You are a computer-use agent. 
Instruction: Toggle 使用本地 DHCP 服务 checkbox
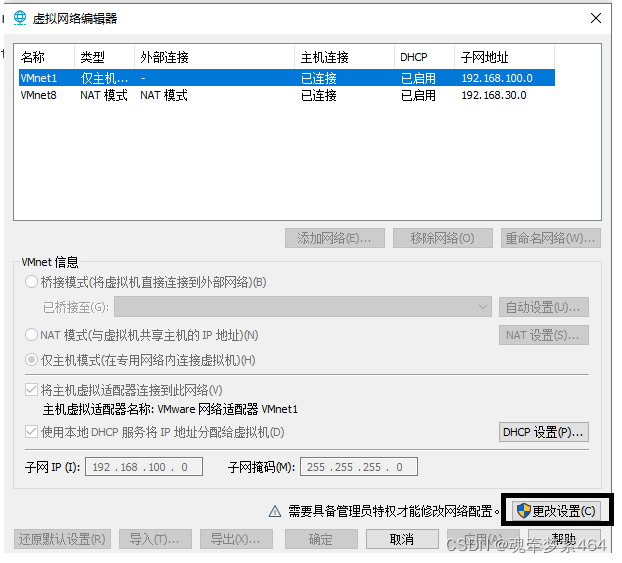[x=31, y=432]
